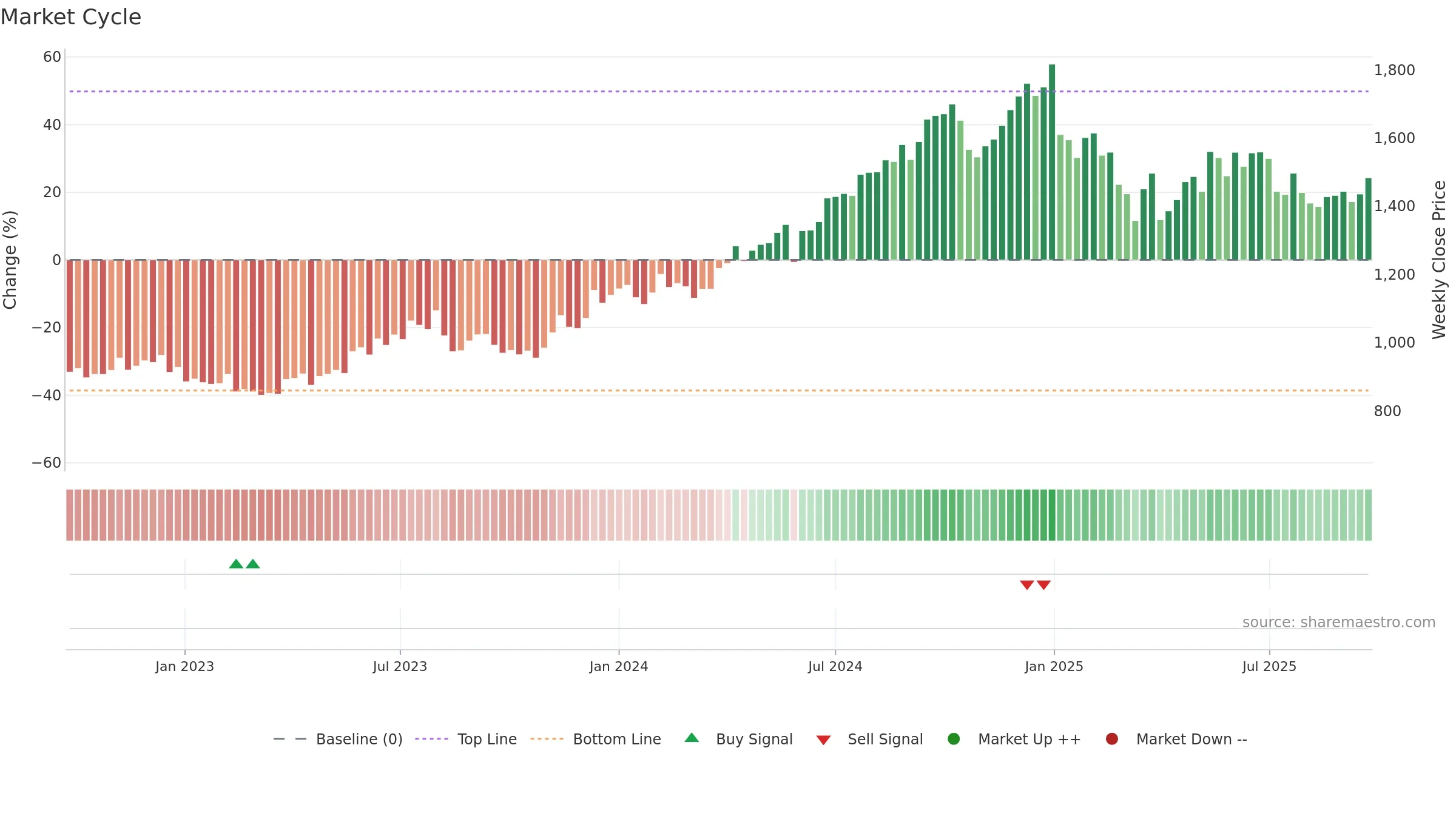Viewport: 1456px width, 819px height.
Task: Click the red Sell Signal triangle in legend
Action: pos(823,740)
